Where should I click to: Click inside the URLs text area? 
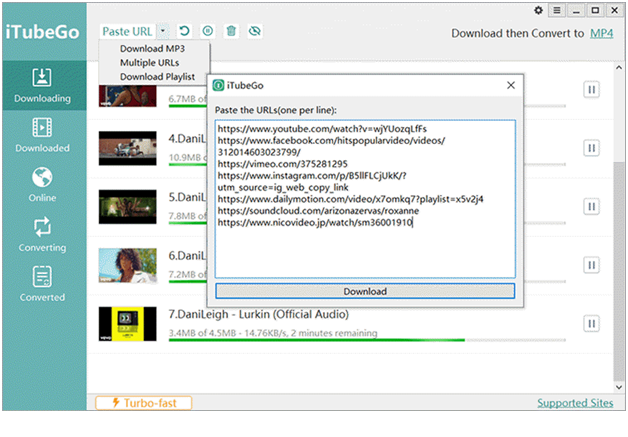365,199
